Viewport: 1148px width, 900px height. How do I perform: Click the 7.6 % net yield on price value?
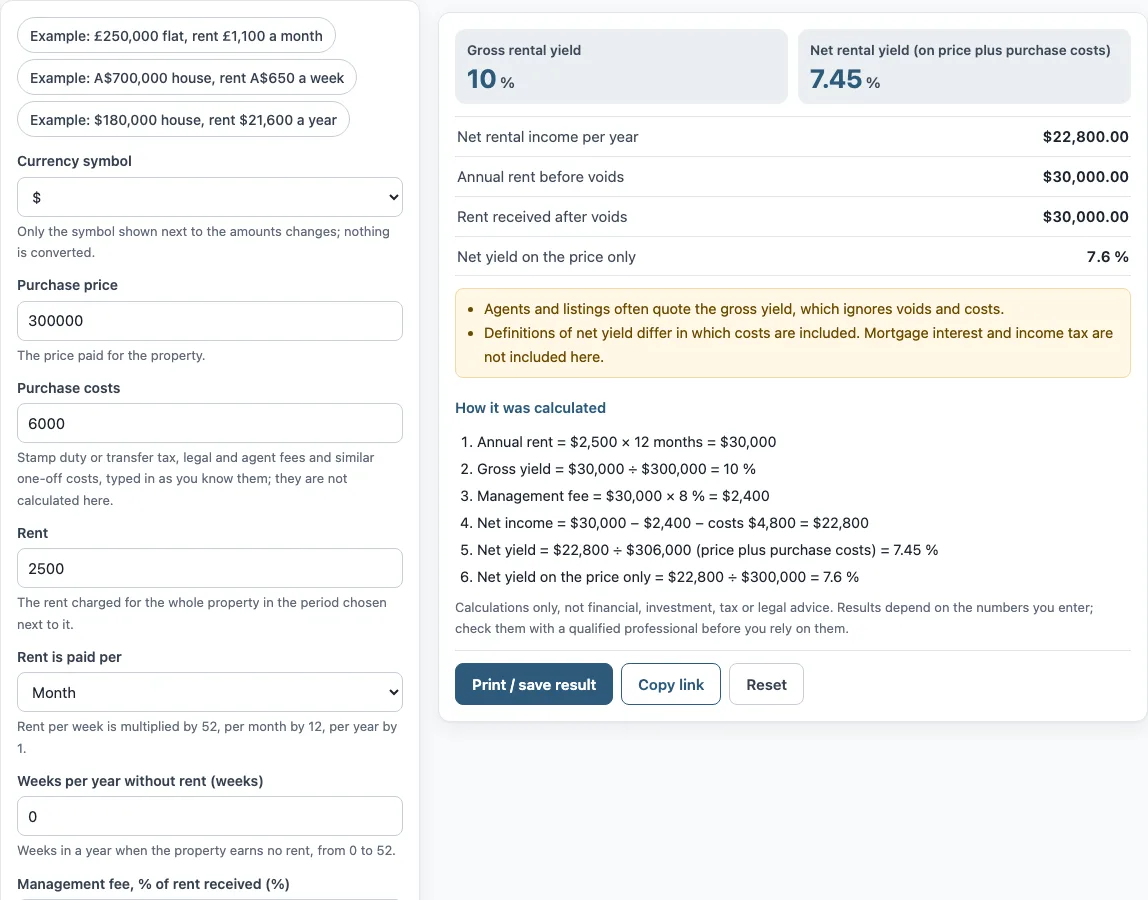pos(1107,257)
